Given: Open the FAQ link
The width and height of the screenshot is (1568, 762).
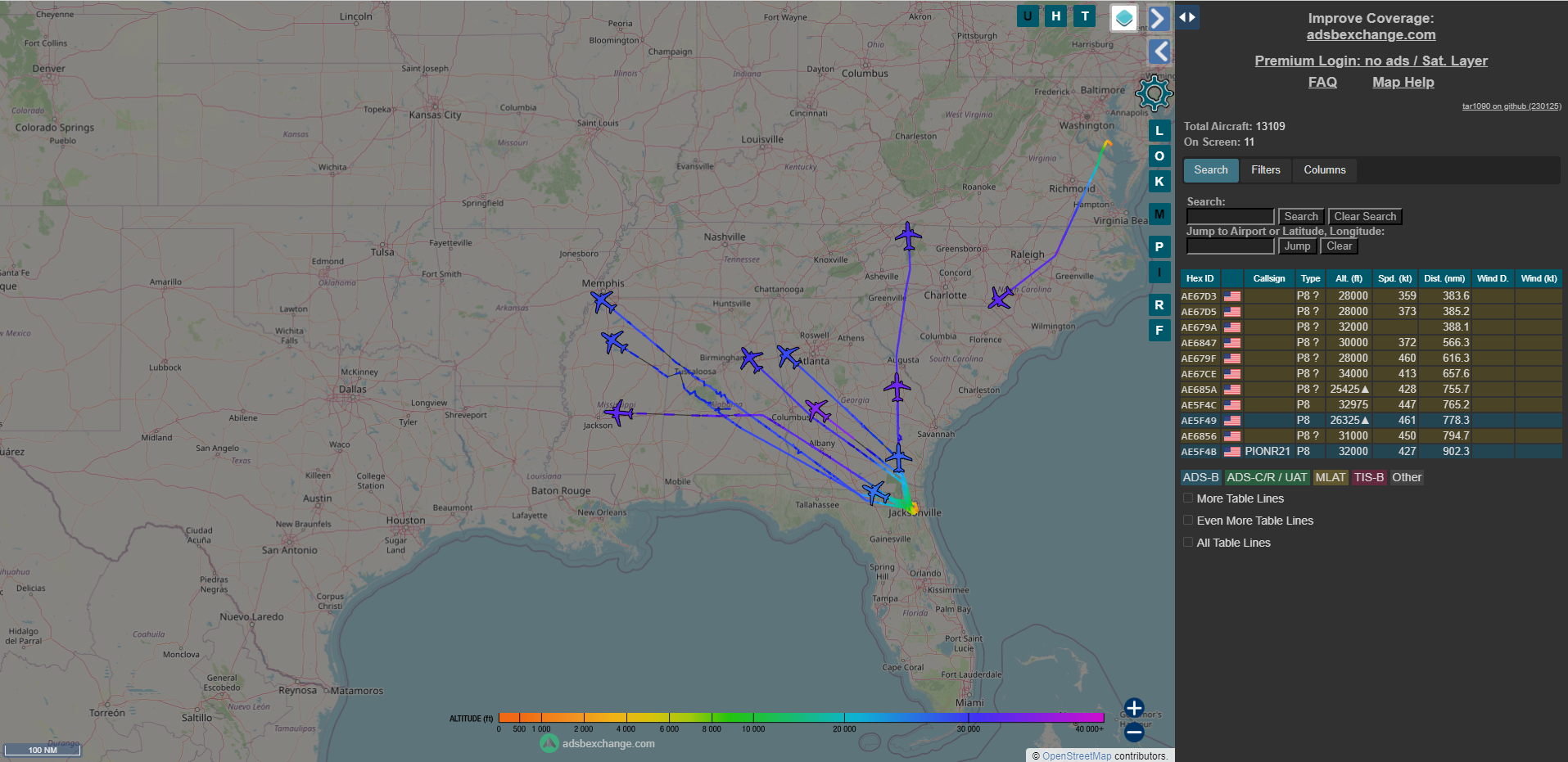Looking at the screenshot, I should pos(1322,82).
